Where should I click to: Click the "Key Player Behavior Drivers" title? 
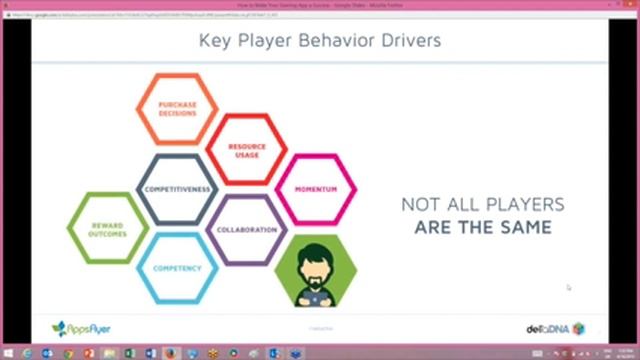320,40
